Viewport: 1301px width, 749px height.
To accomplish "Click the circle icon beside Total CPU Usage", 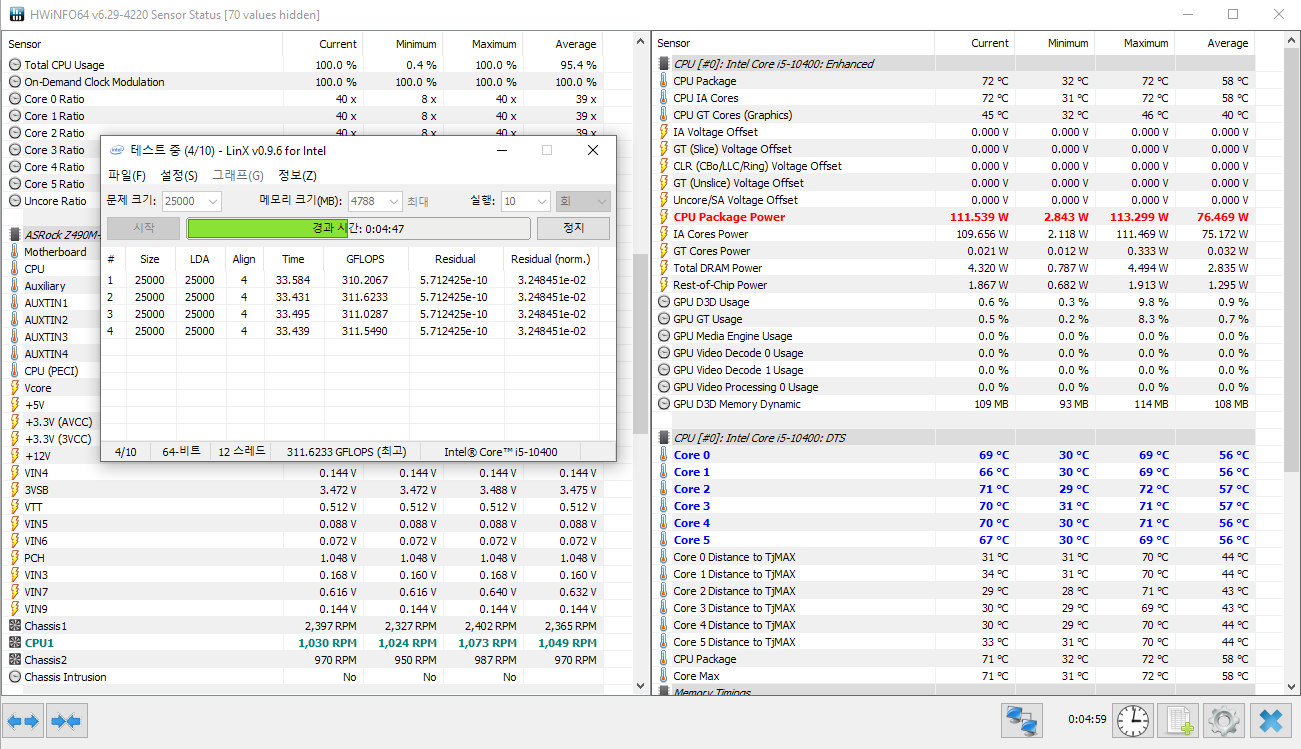I will pos(15,65).
